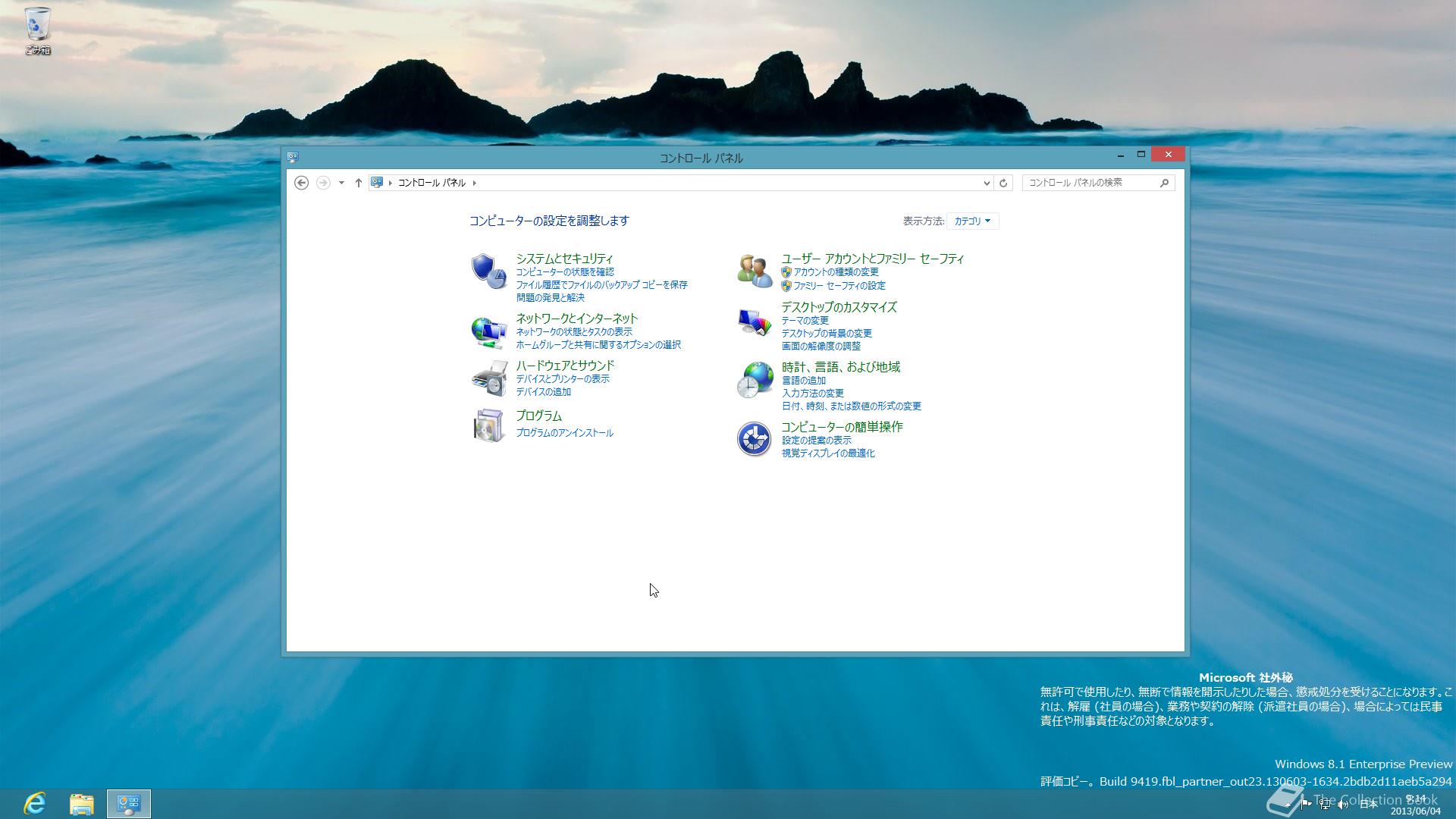Viewport: 1456px width, 819px height.
Task: Open ファイル履歴でファイルのバックアップ コピーを保存 link
Action: tap(601, 284)
